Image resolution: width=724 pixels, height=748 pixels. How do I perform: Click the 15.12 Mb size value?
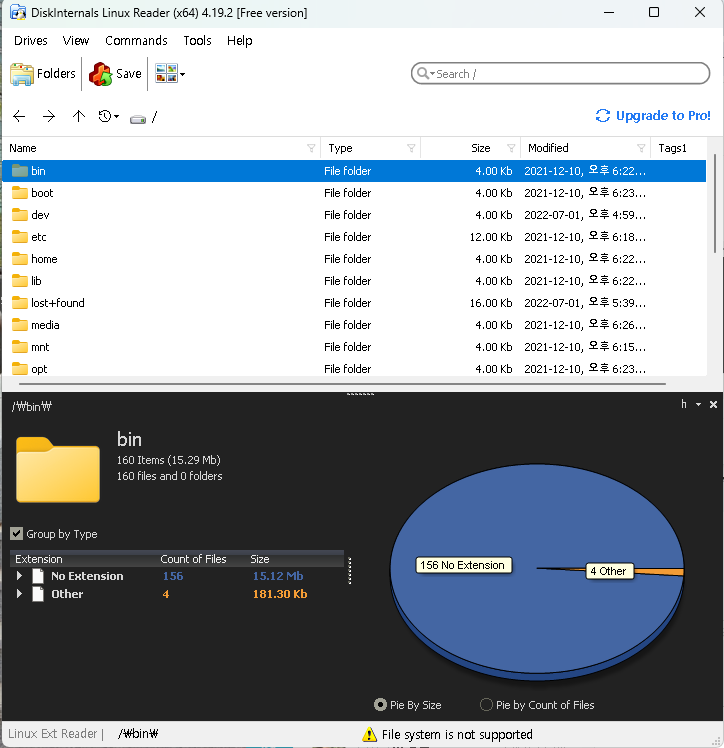[278, 576]
